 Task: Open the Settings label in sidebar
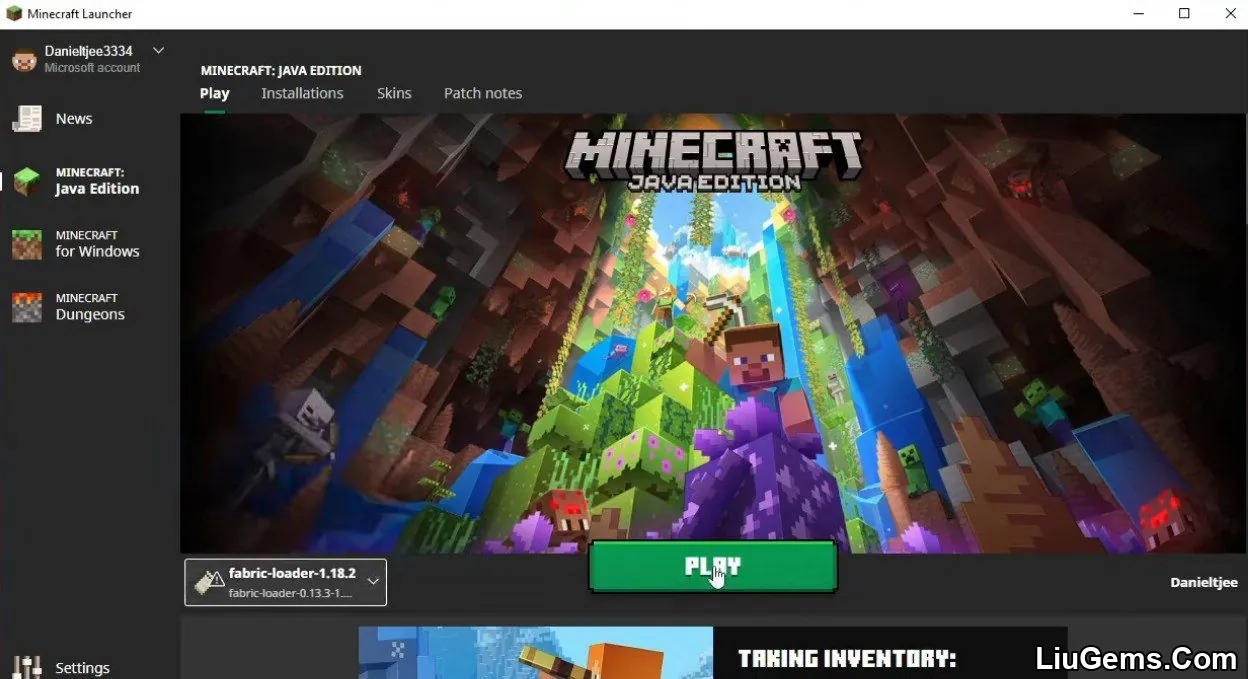(82, 668)
